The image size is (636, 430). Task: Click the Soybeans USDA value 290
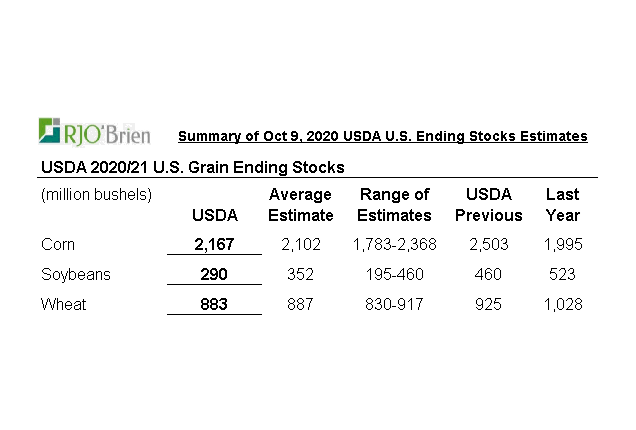coord(214,274)
